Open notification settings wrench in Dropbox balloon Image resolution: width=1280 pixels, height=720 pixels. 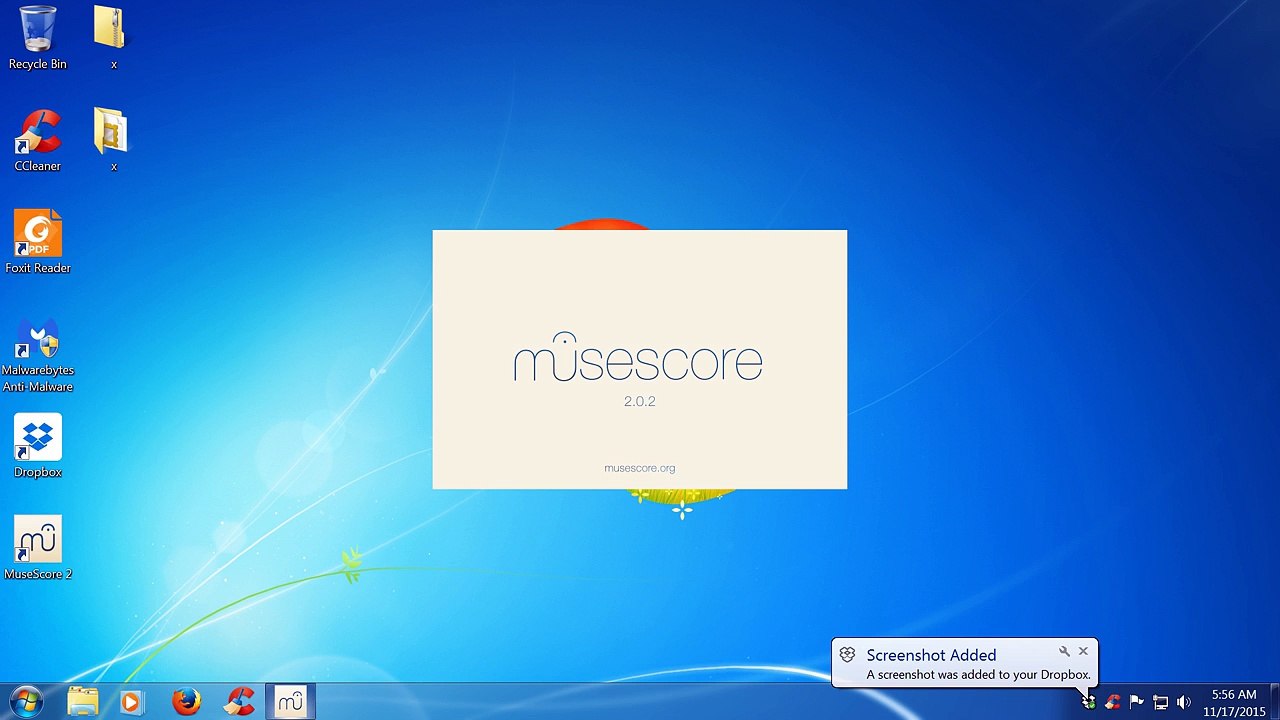[x=1064, y=652]
